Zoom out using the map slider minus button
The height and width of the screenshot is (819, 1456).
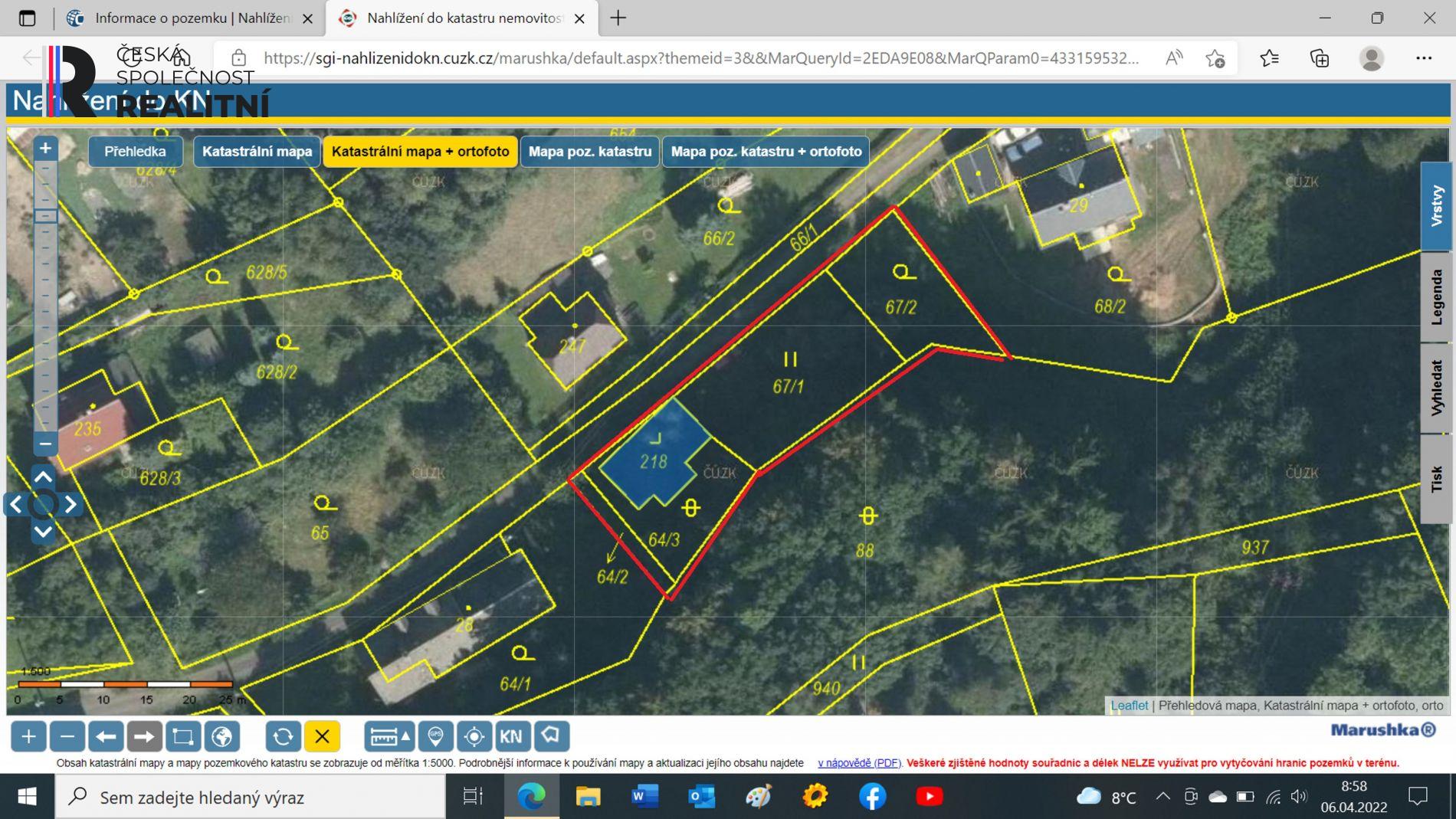click(x=45, y=443)
